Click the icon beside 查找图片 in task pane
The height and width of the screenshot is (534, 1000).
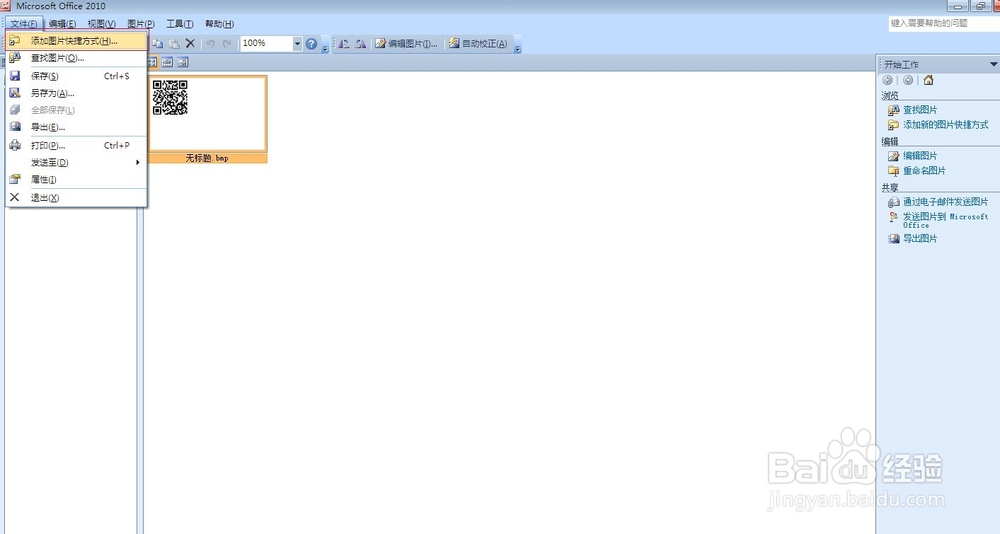[x=893, y=110]
